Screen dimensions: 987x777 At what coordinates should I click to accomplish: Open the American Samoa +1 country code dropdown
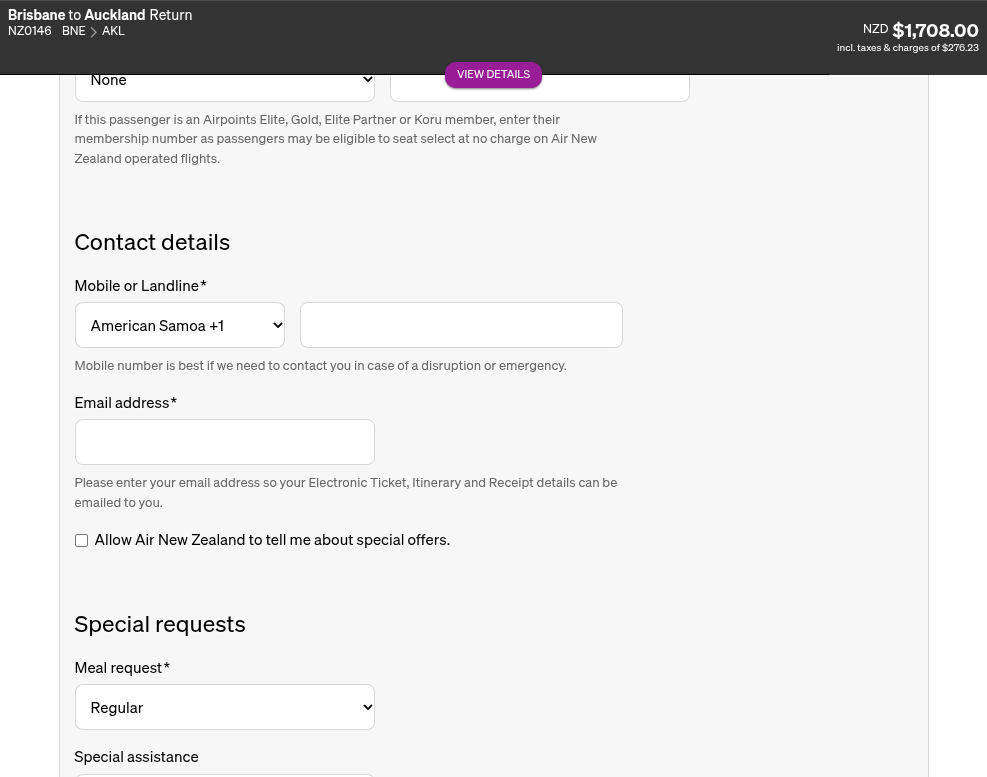point(179,325)
